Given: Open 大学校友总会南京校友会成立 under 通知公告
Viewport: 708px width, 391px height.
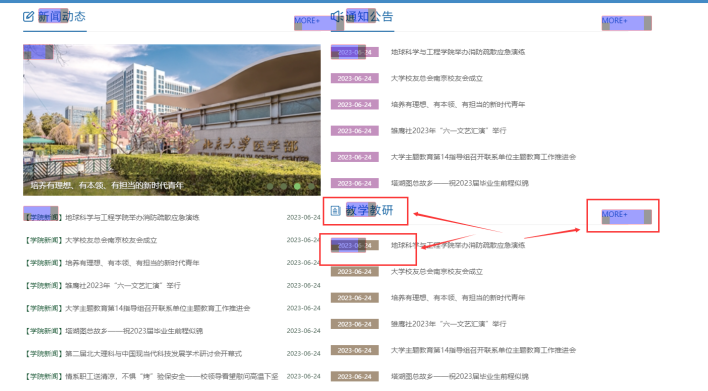Looking at the screenshot, I should pyautogui.click(x=437, y=79).
